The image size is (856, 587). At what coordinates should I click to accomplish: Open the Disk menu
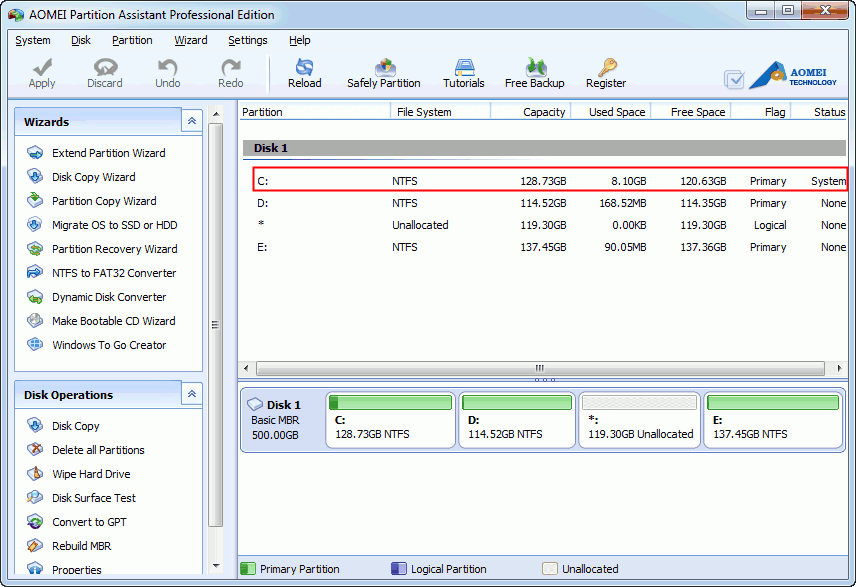[81, 40]
